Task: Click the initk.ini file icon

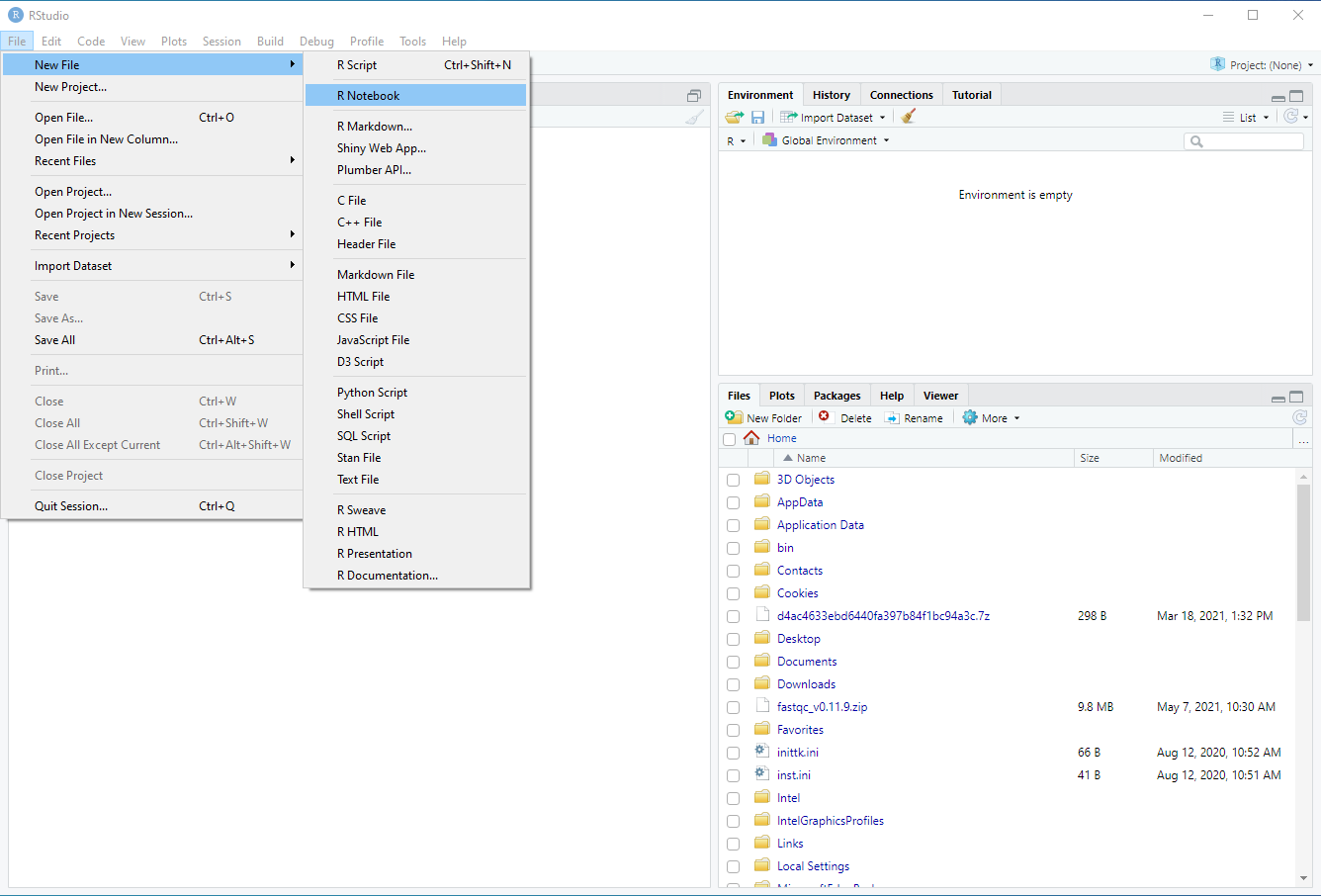Action: [x=762, y=752]
